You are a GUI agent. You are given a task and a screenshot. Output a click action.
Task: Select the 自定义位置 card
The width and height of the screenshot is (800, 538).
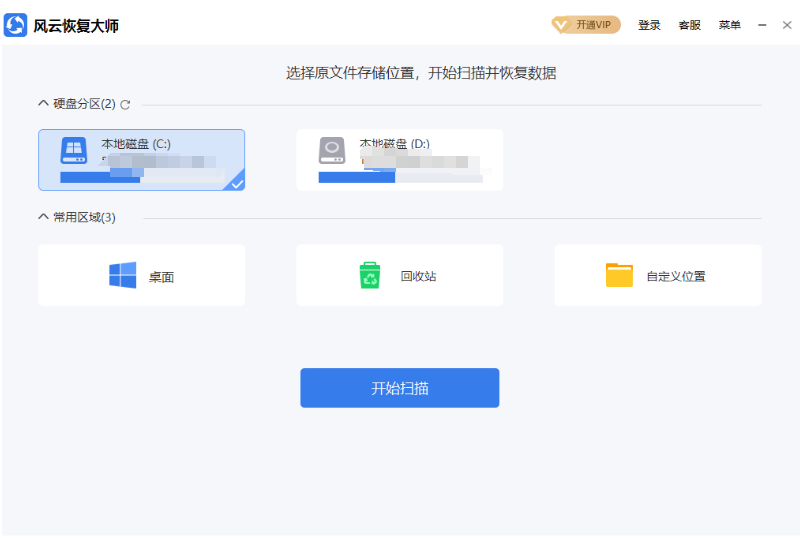pos(658,275)
